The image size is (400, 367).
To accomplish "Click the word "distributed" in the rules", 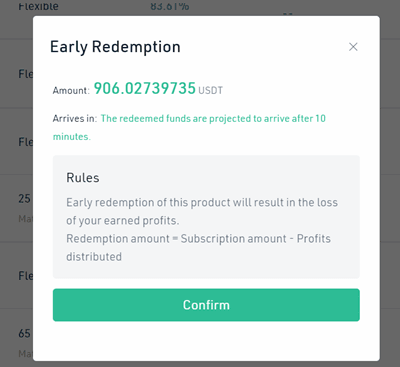I will tap(94, 257).
